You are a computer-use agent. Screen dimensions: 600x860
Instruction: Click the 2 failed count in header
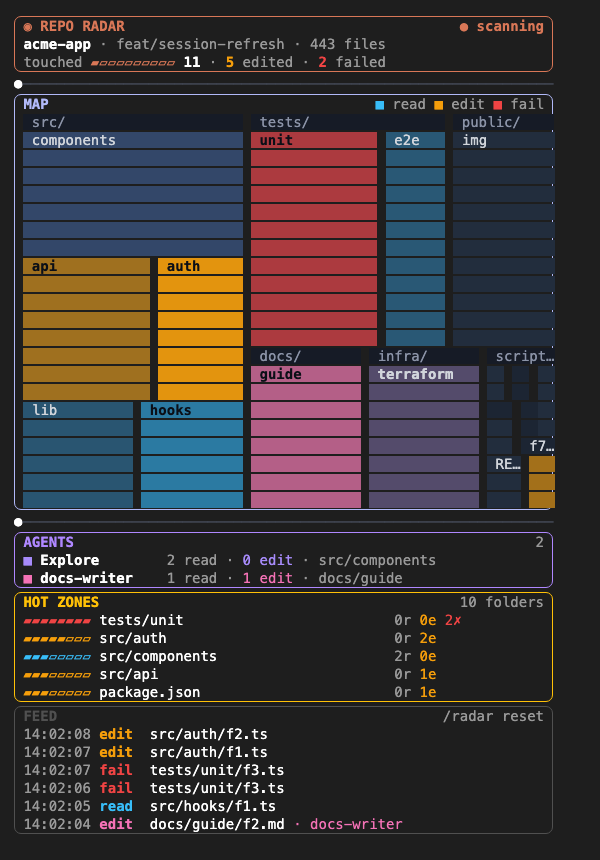[x=352, y=63]
